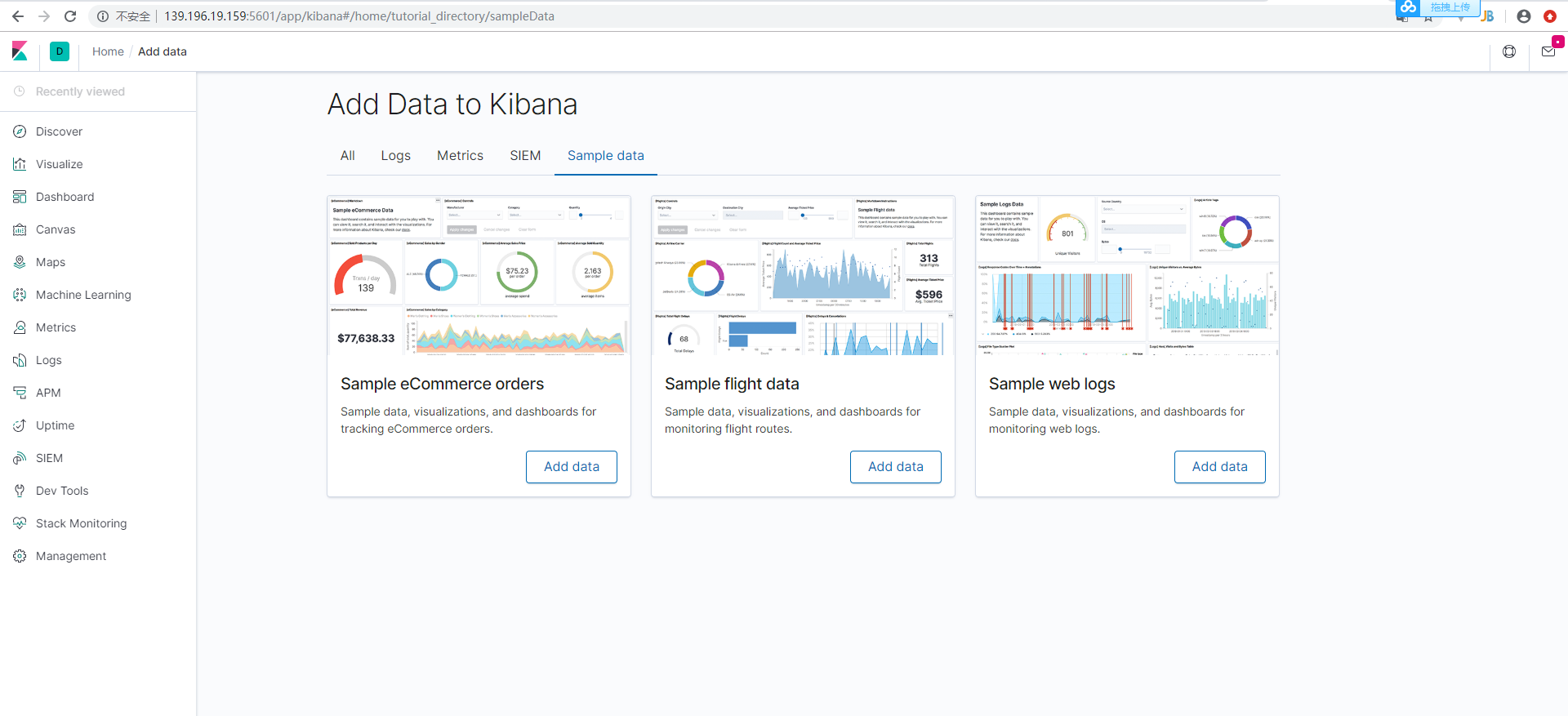Click the web logs dashboard thumbnail

tap(1128, 276)
